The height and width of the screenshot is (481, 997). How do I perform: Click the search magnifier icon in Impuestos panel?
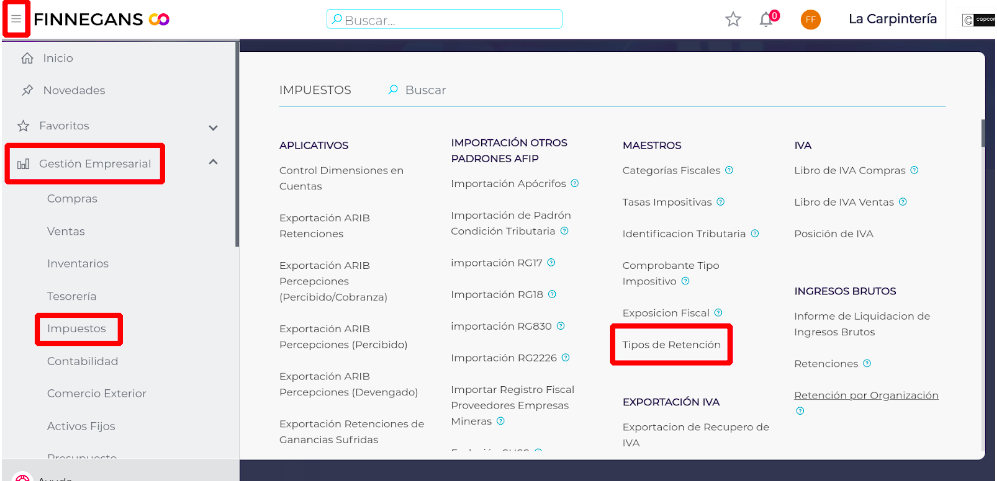(393, 90)
